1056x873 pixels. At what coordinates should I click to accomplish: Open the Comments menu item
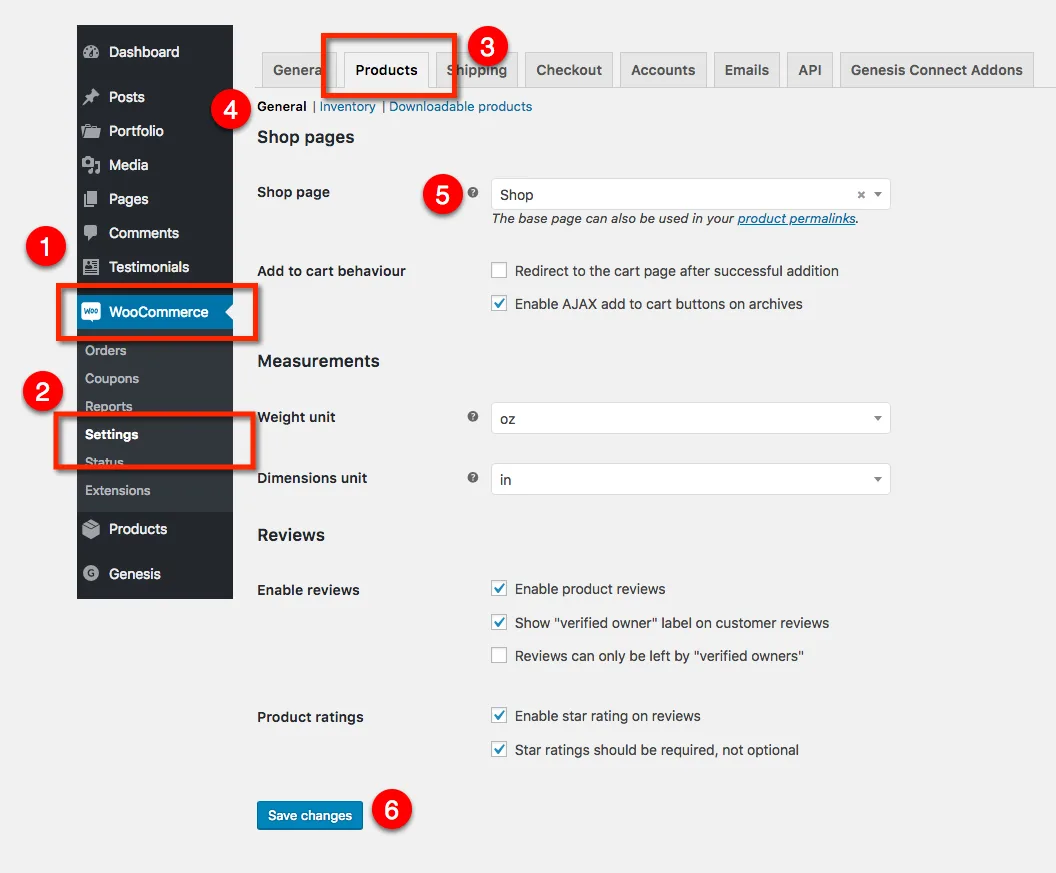[155, 233]
